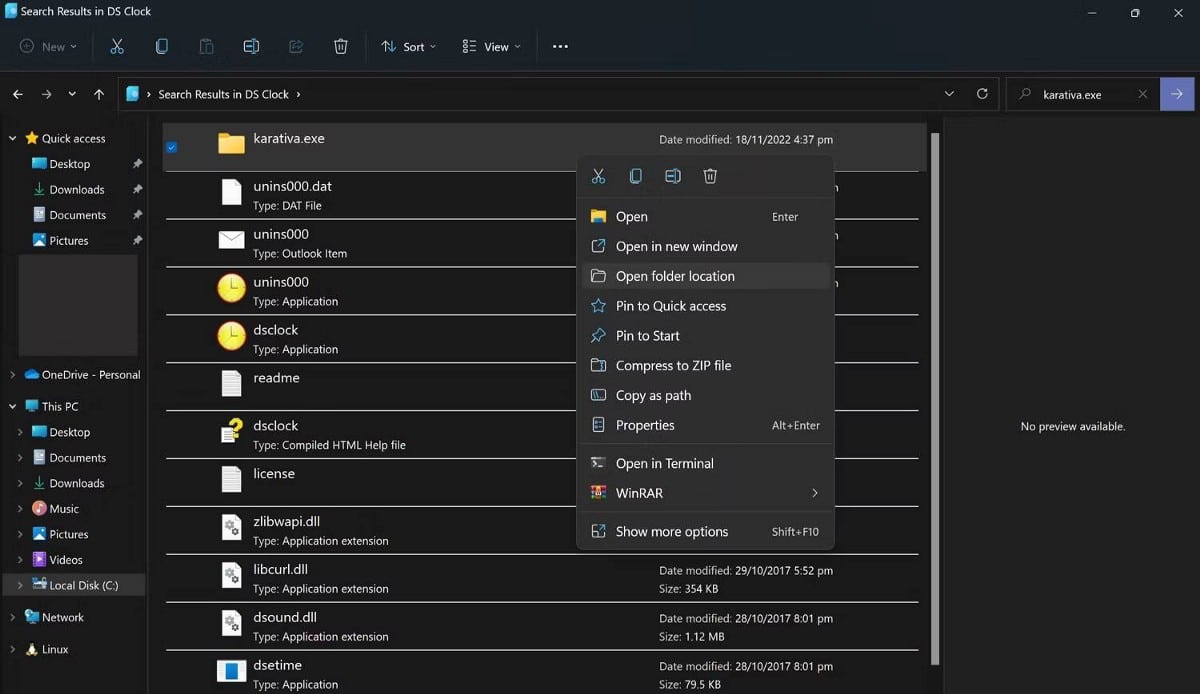Click Show more options entry
This screenshot has width=1200, height=694.
671,532
